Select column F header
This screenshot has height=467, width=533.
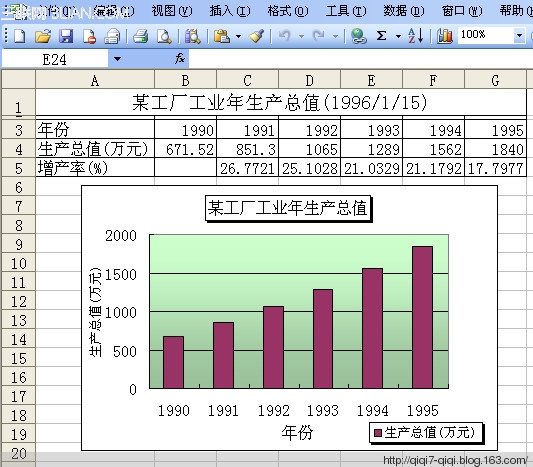click(433, 80)
